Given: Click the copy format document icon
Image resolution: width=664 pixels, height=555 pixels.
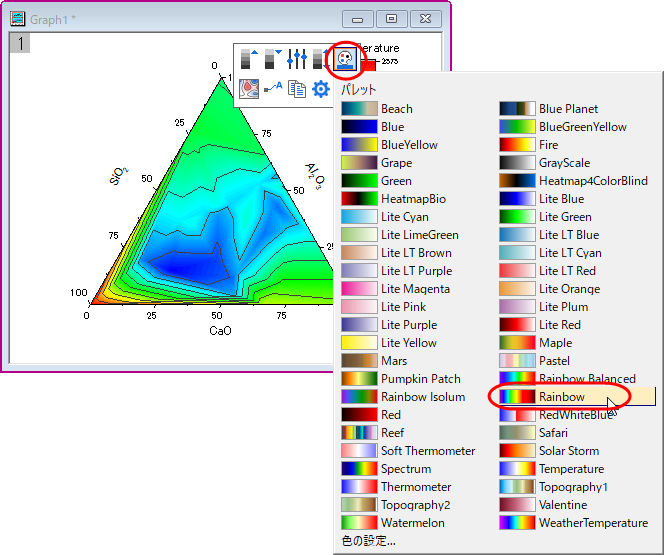Looking at the screenshot, I should point(297,89).
